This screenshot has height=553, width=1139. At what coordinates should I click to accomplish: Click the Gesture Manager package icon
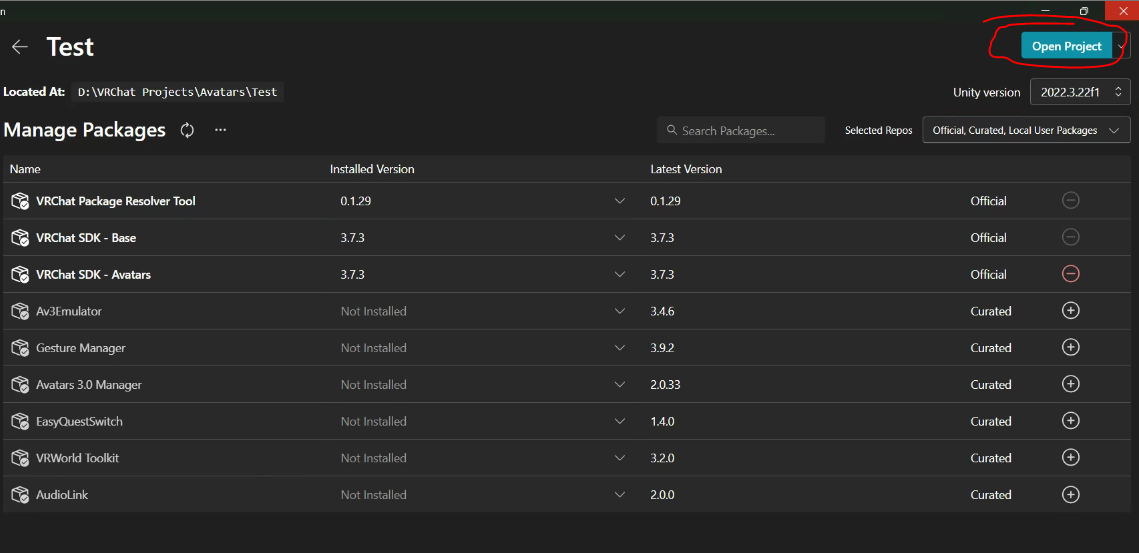pos(20,348)
